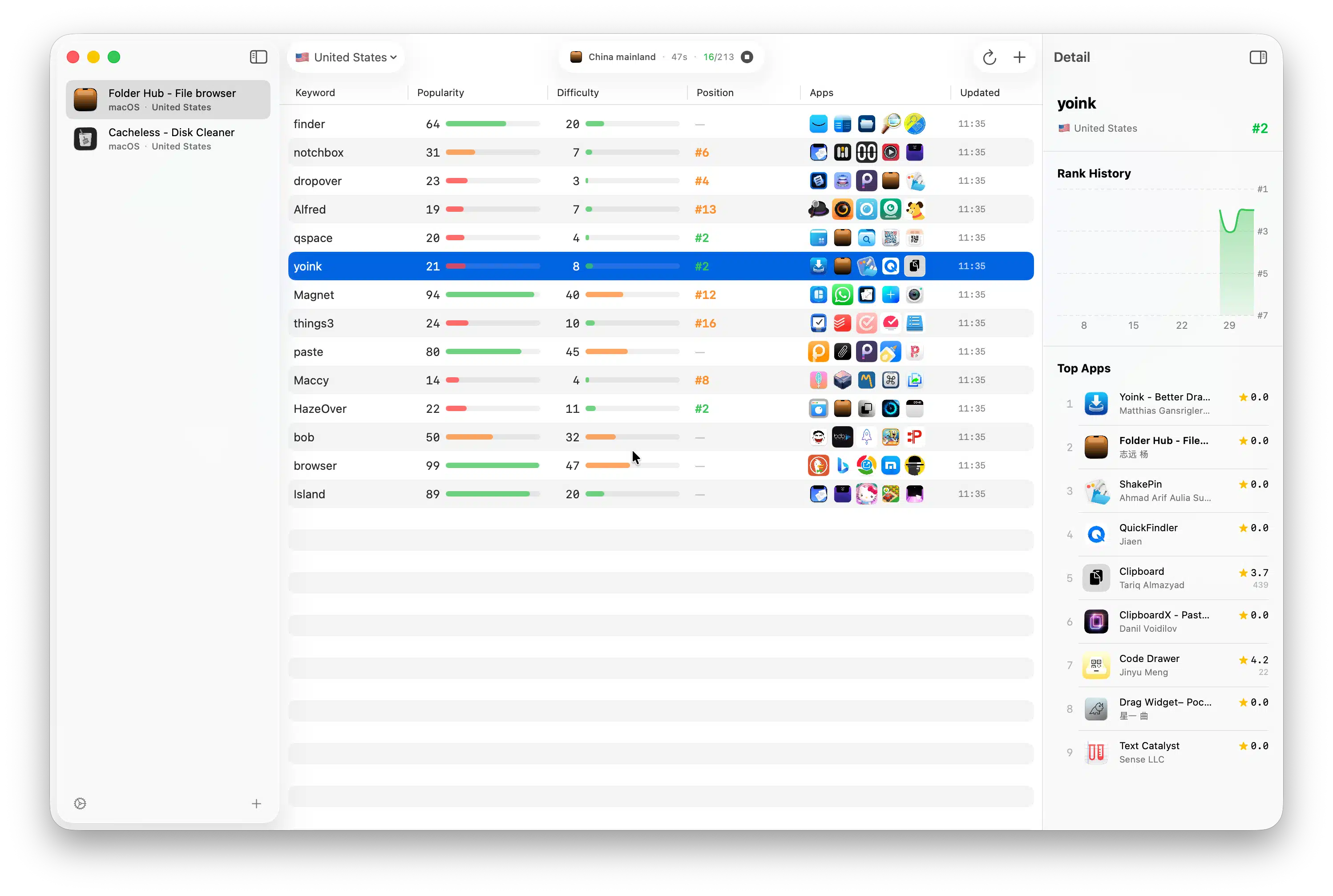Select the bob keyword row
The width and height of the screenshot is (1333, 896).
click(661, 437)
